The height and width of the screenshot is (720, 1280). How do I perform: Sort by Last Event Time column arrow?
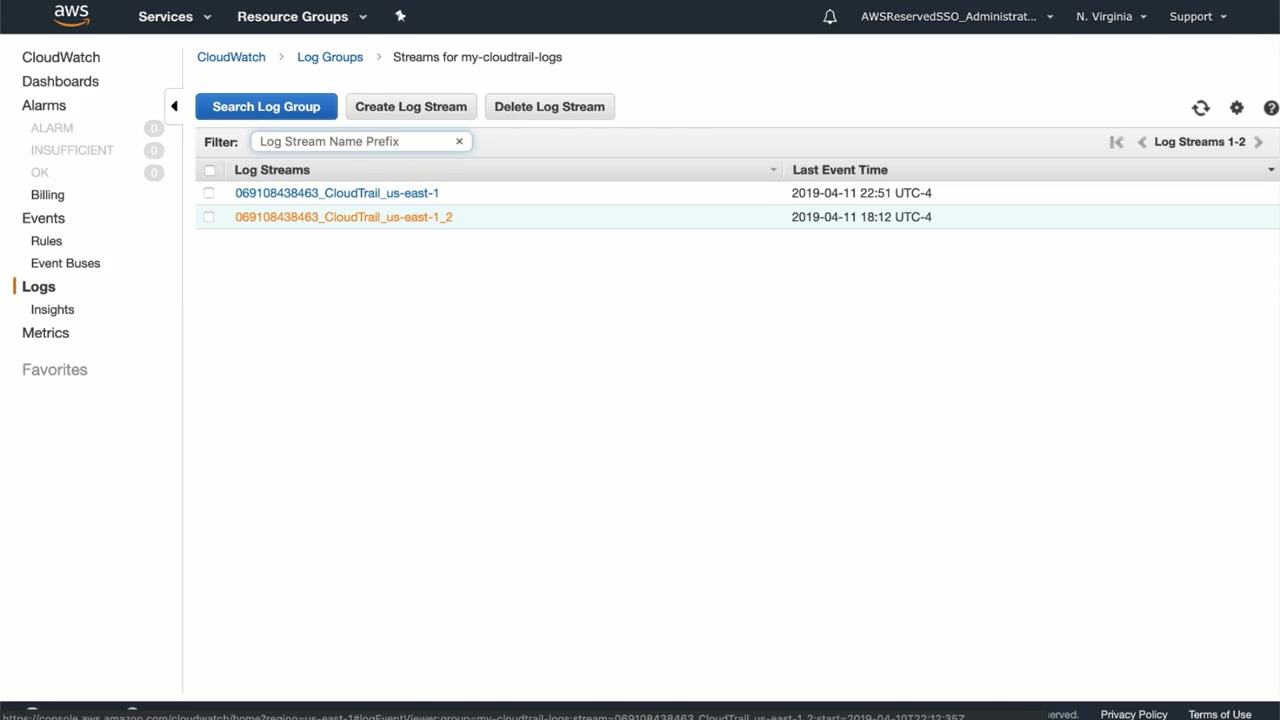pyautogui.click(x=1271, y=170)
